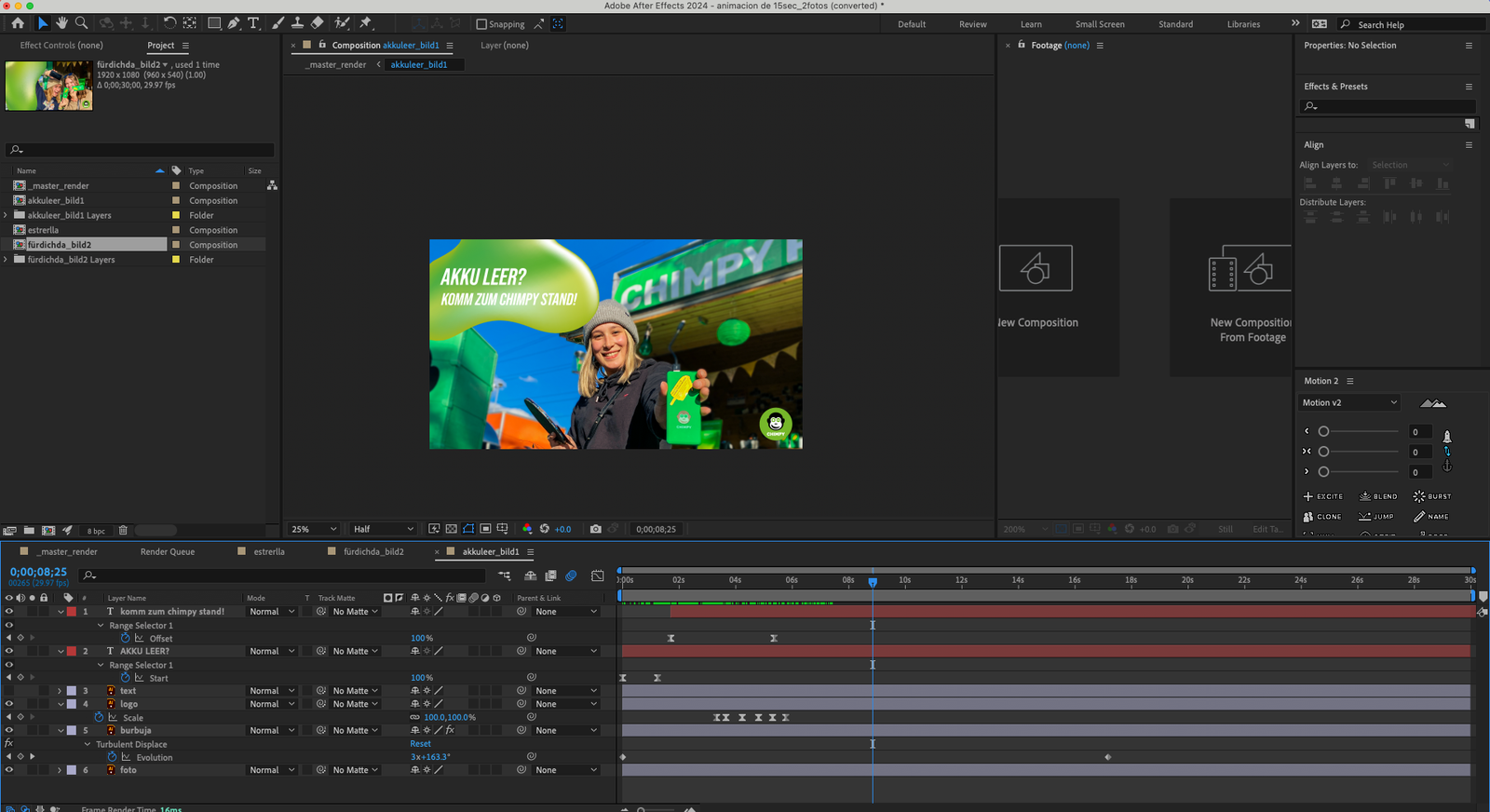Click the red label swatch of layer 1
Image resolution: width=1490 pixels, height=812 pixels.
coord(72,612)
